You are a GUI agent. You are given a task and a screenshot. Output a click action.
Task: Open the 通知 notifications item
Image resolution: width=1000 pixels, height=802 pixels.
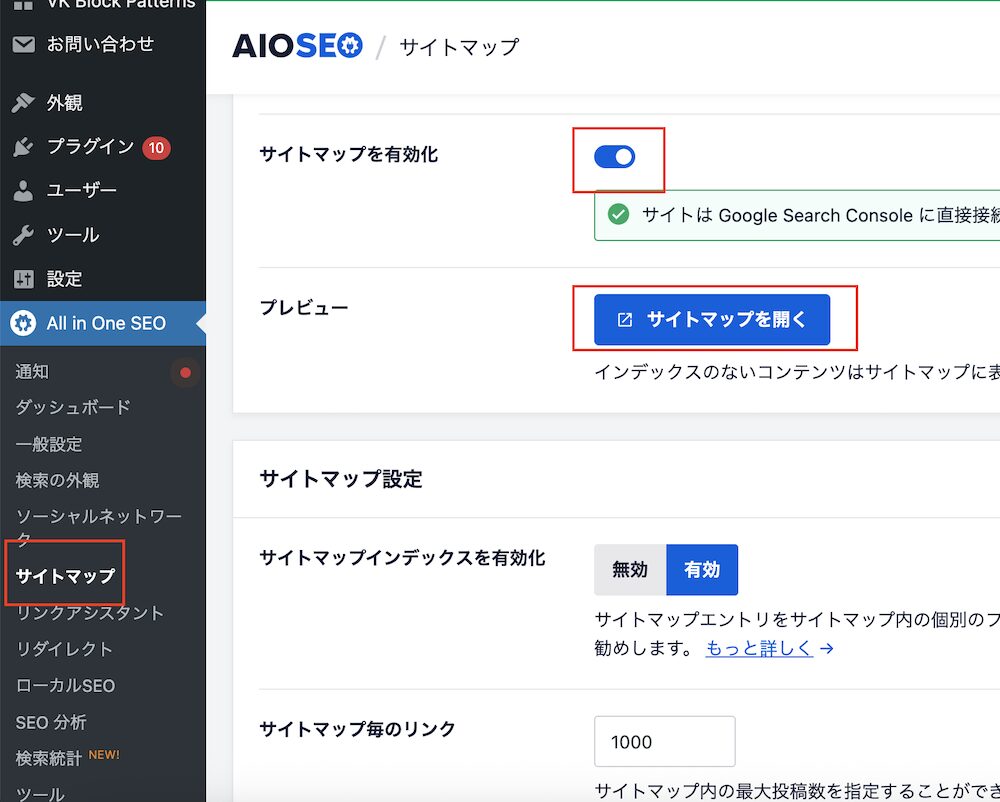click(x=32, y=372)
